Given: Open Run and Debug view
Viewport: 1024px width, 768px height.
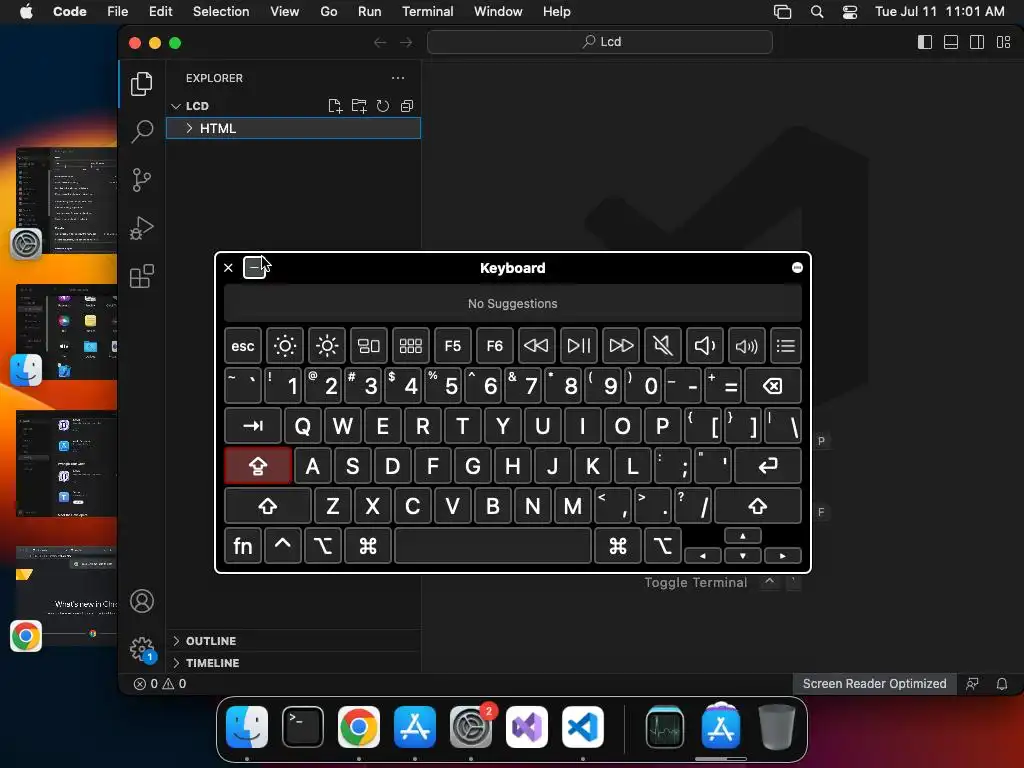Looking at the screenshot, I should (x=142, y=228).
